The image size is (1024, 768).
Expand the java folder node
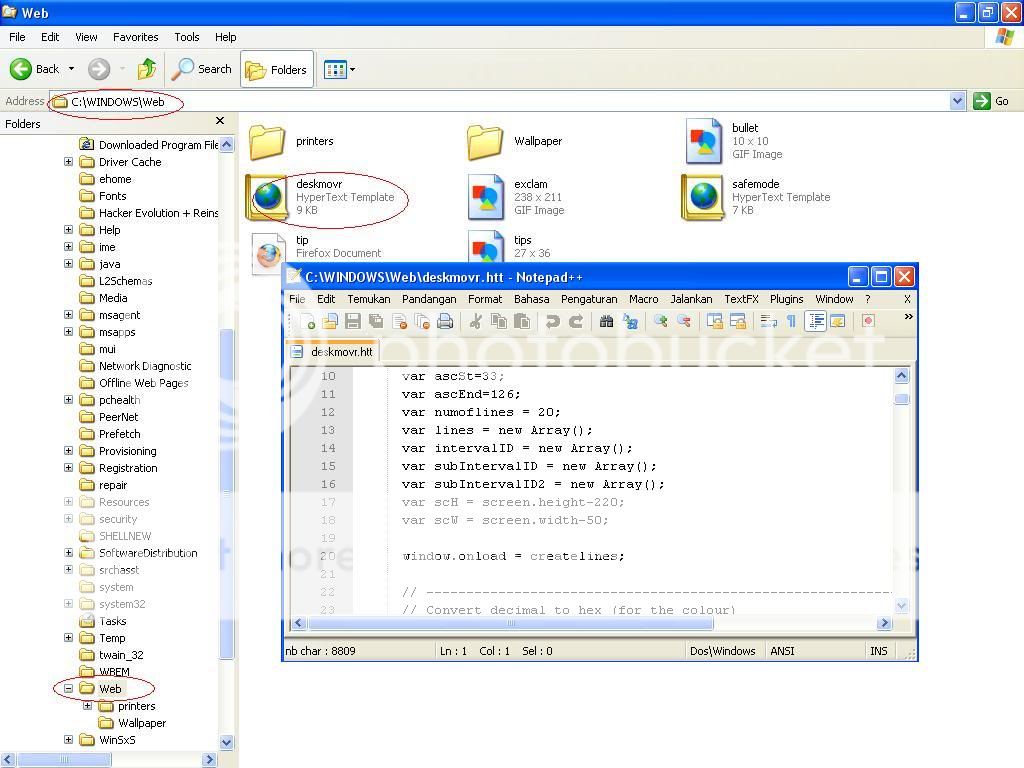tap(69, 263)
